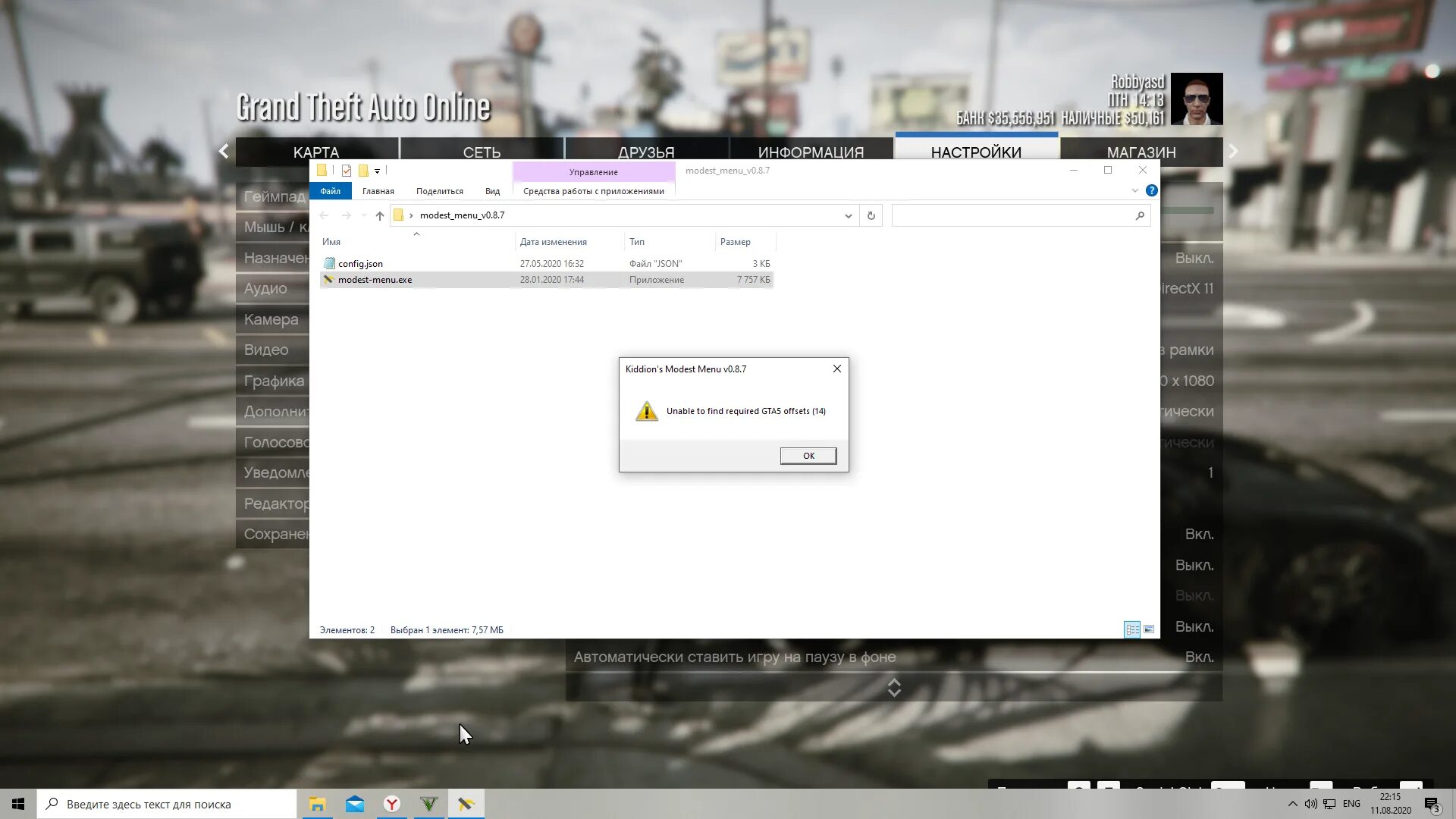Go up one folder level
Screen dimensions: 1456x819
[380, 215]
